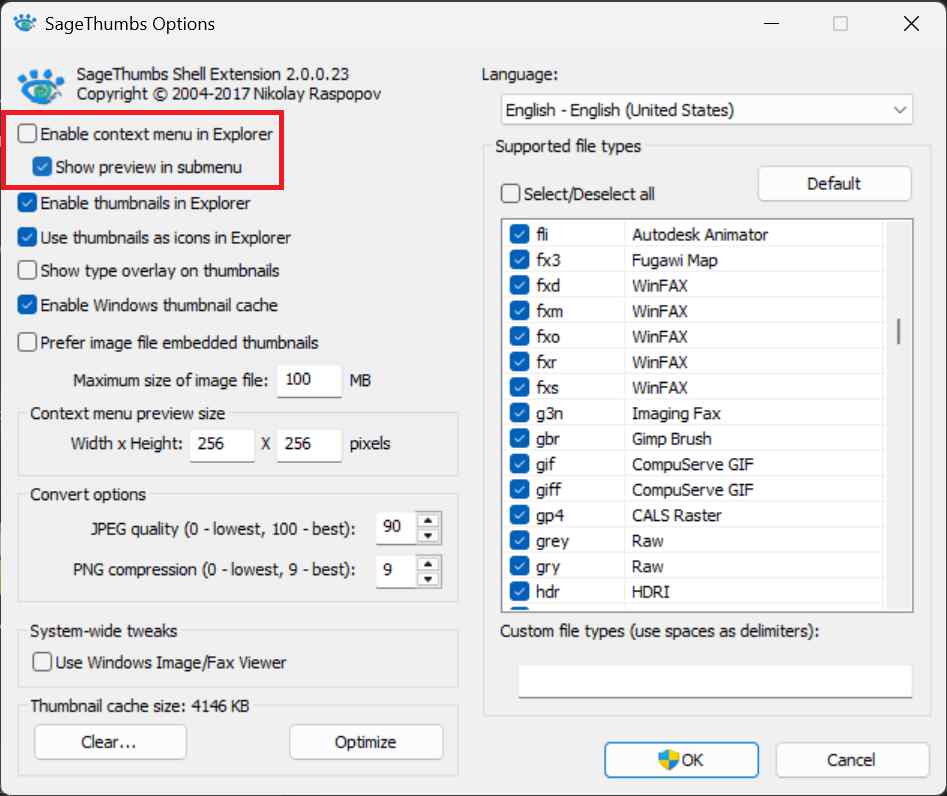Uncheck the gp4 CALS Raster file type

tap(519, 515)
